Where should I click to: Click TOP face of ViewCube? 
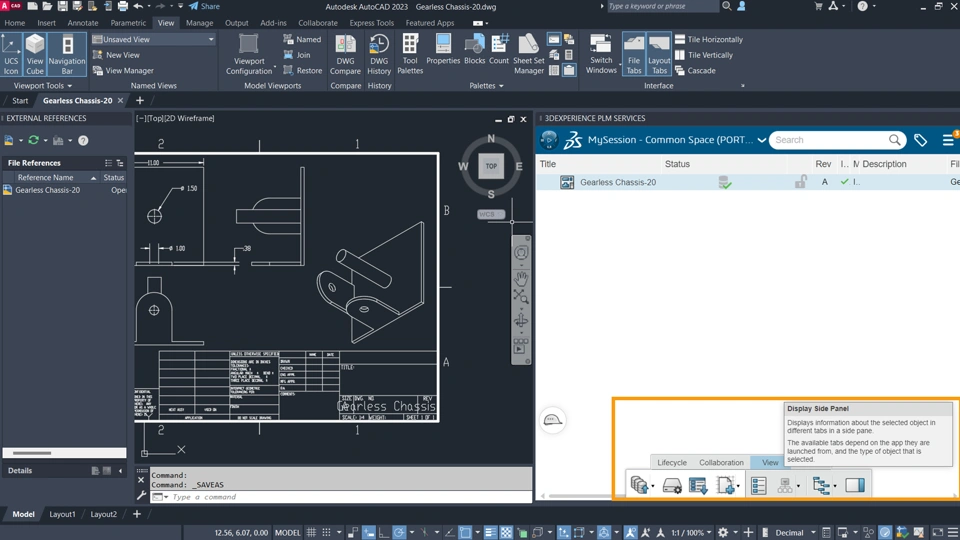pos(491,166)
